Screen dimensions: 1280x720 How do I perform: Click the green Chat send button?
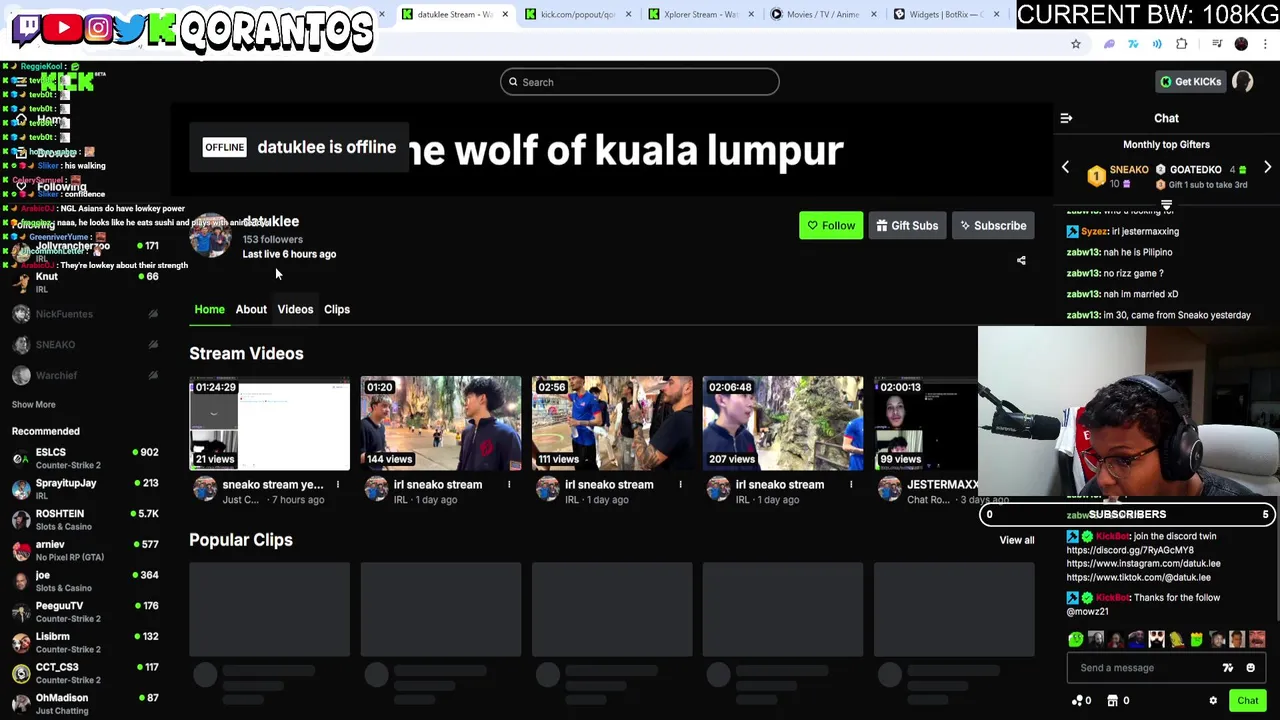tap(1248, 701)
